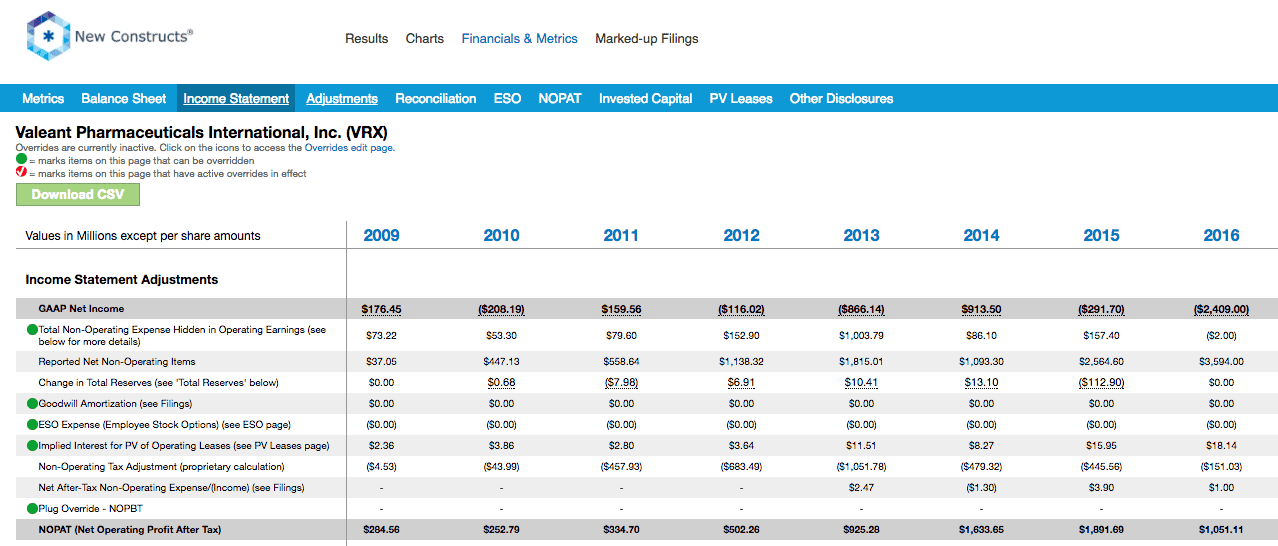The width and height of the screenshot is (1278, 546).
Task: Click the 2009 year column header
Action: click(381, 235)
